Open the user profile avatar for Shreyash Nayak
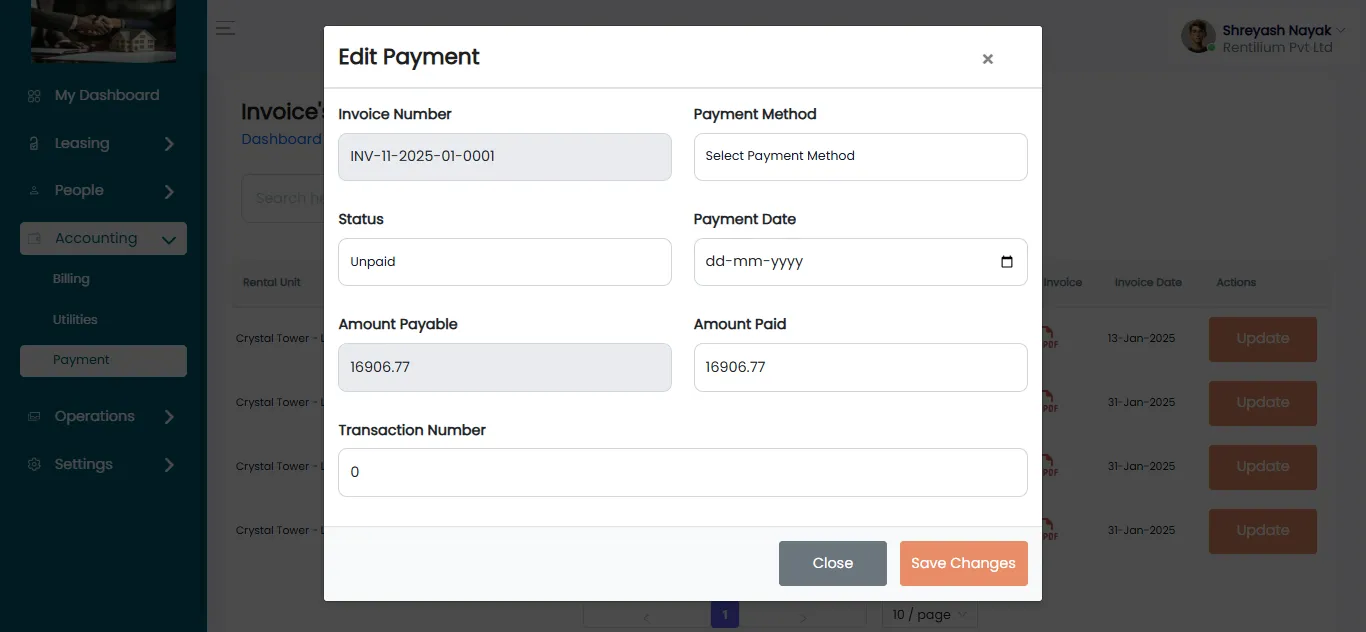Viewport: 1366px width, 632px height. click(x=1198, y=37)
